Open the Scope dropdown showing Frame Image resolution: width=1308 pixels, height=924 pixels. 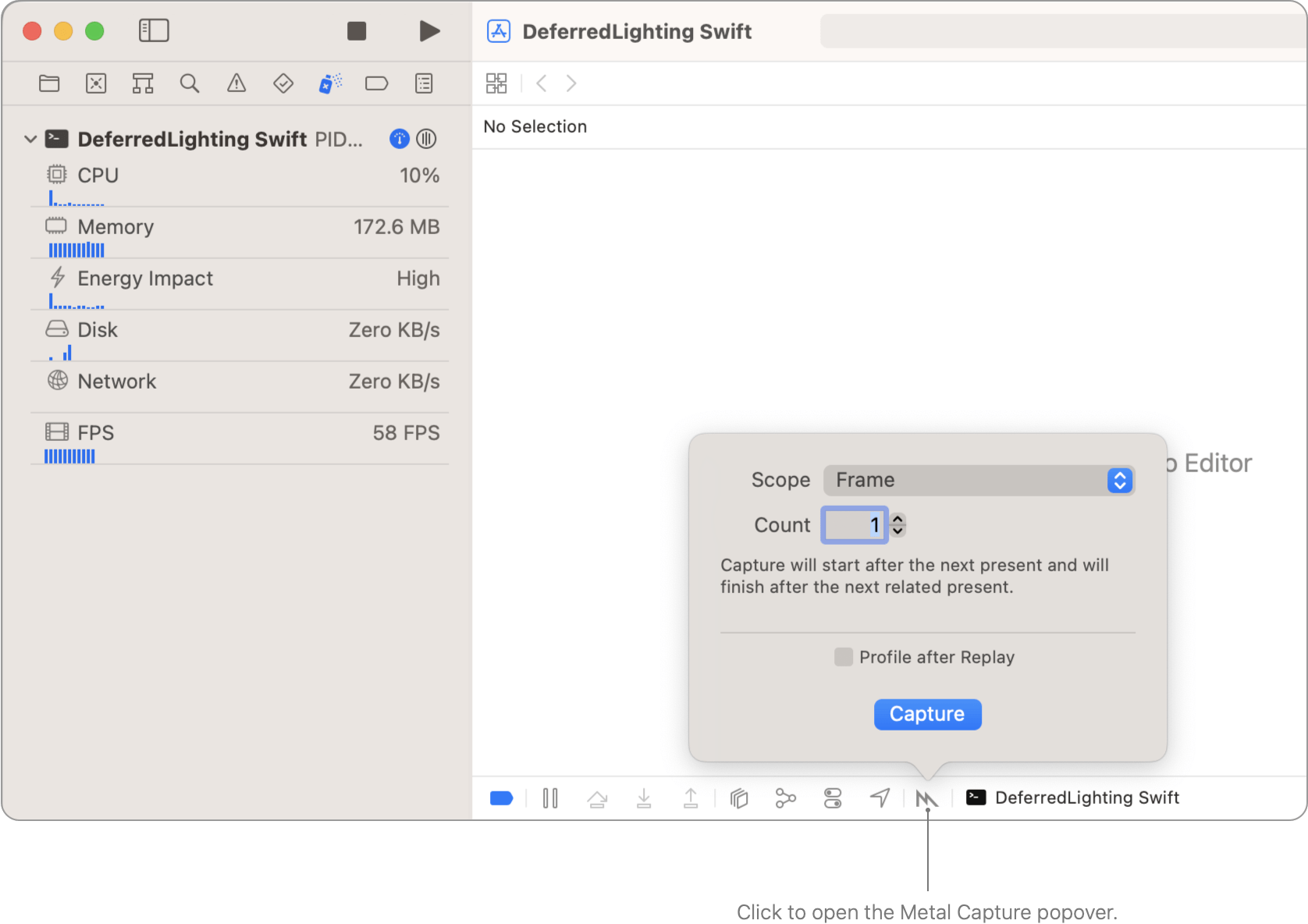[x=979, y=480]
